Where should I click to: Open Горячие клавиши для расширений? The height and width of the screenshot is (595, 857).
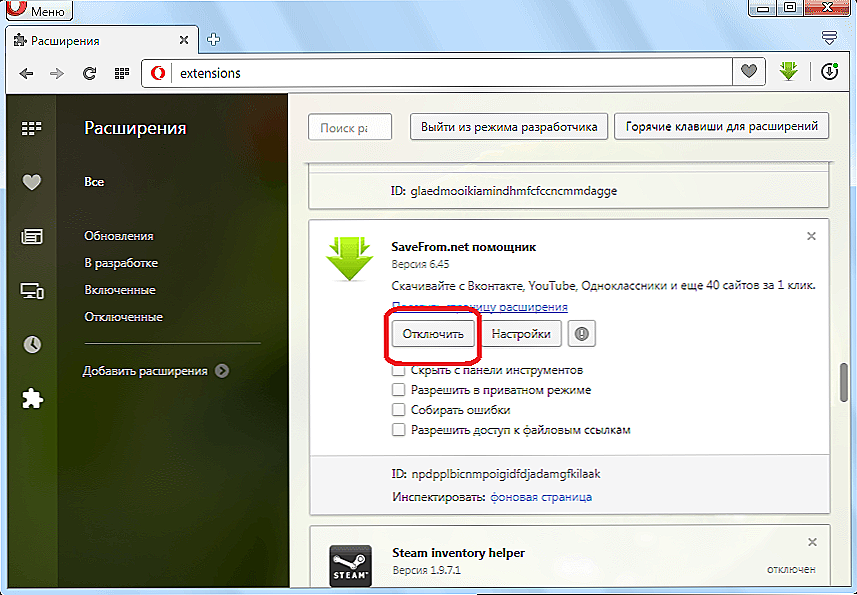[x=721, y=126]
